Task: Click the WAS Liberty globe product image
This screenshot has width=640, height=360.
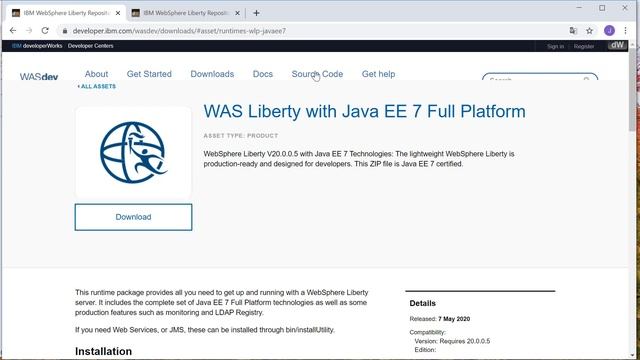Action: pyautogui.click(x=133, y=152)
